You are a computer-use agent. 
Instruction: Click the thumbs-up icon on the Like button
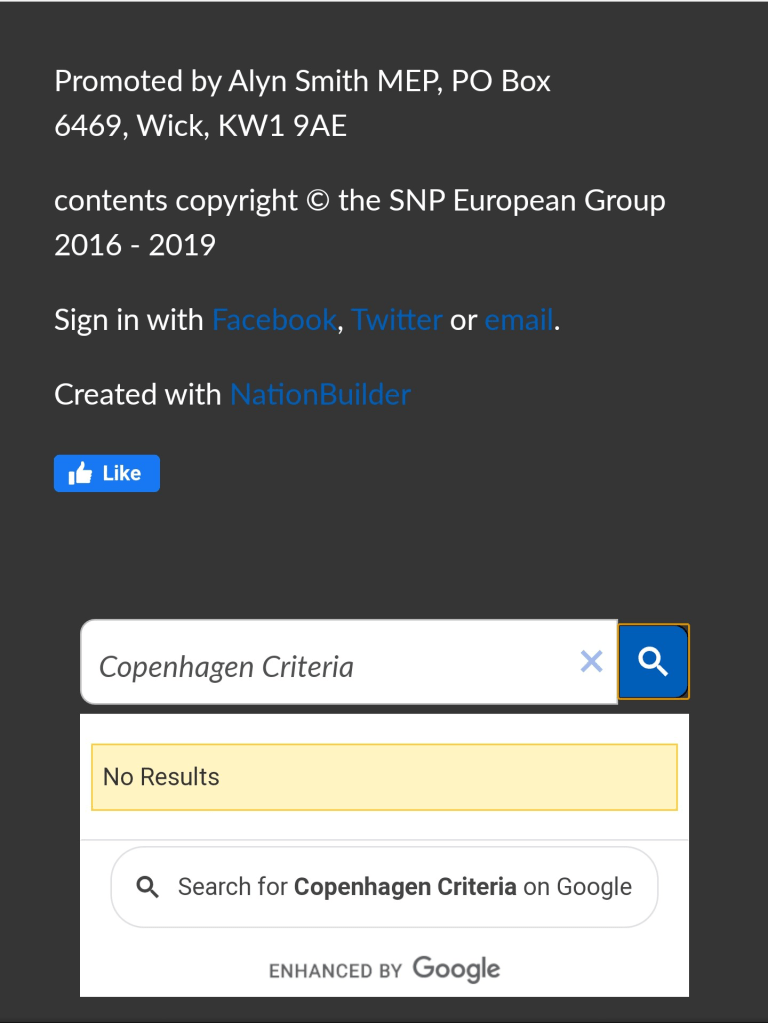pyautogui.click(x=80, y=474)
